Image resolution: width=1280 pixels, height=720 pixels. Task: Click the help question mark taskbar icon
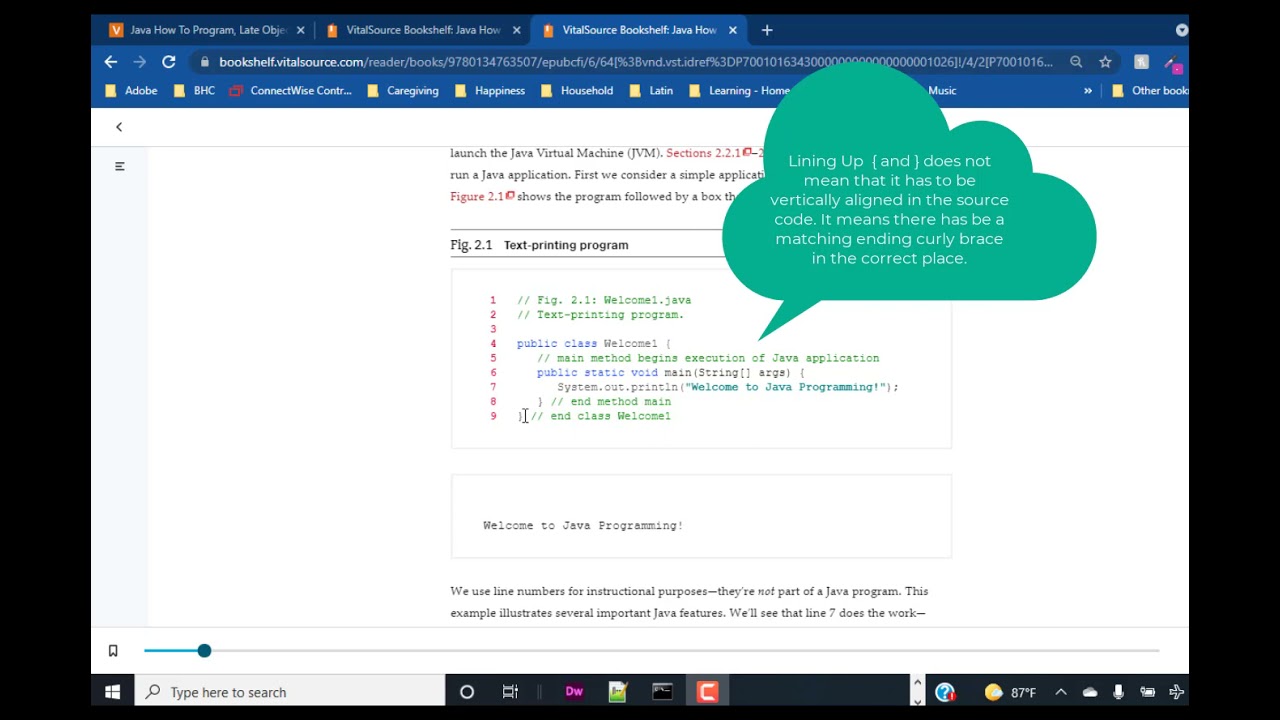pos(945,692)
